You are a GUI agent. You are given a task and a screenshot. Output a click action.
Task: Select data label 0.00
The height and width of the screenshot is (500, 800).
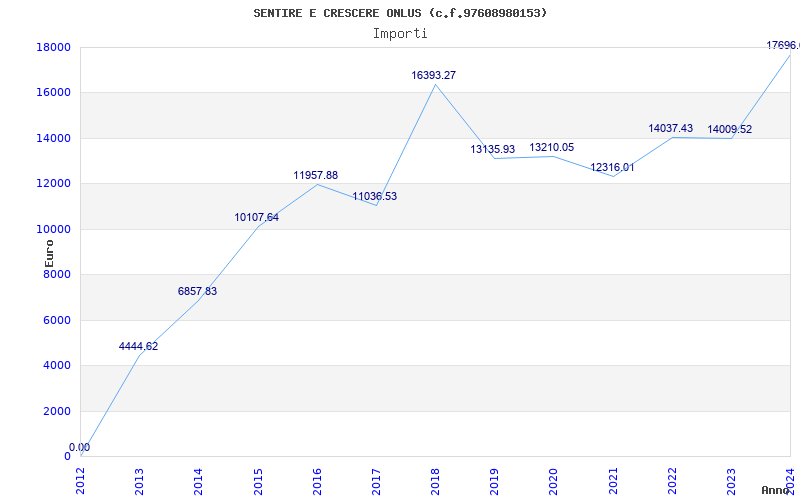tap(80, 447)
